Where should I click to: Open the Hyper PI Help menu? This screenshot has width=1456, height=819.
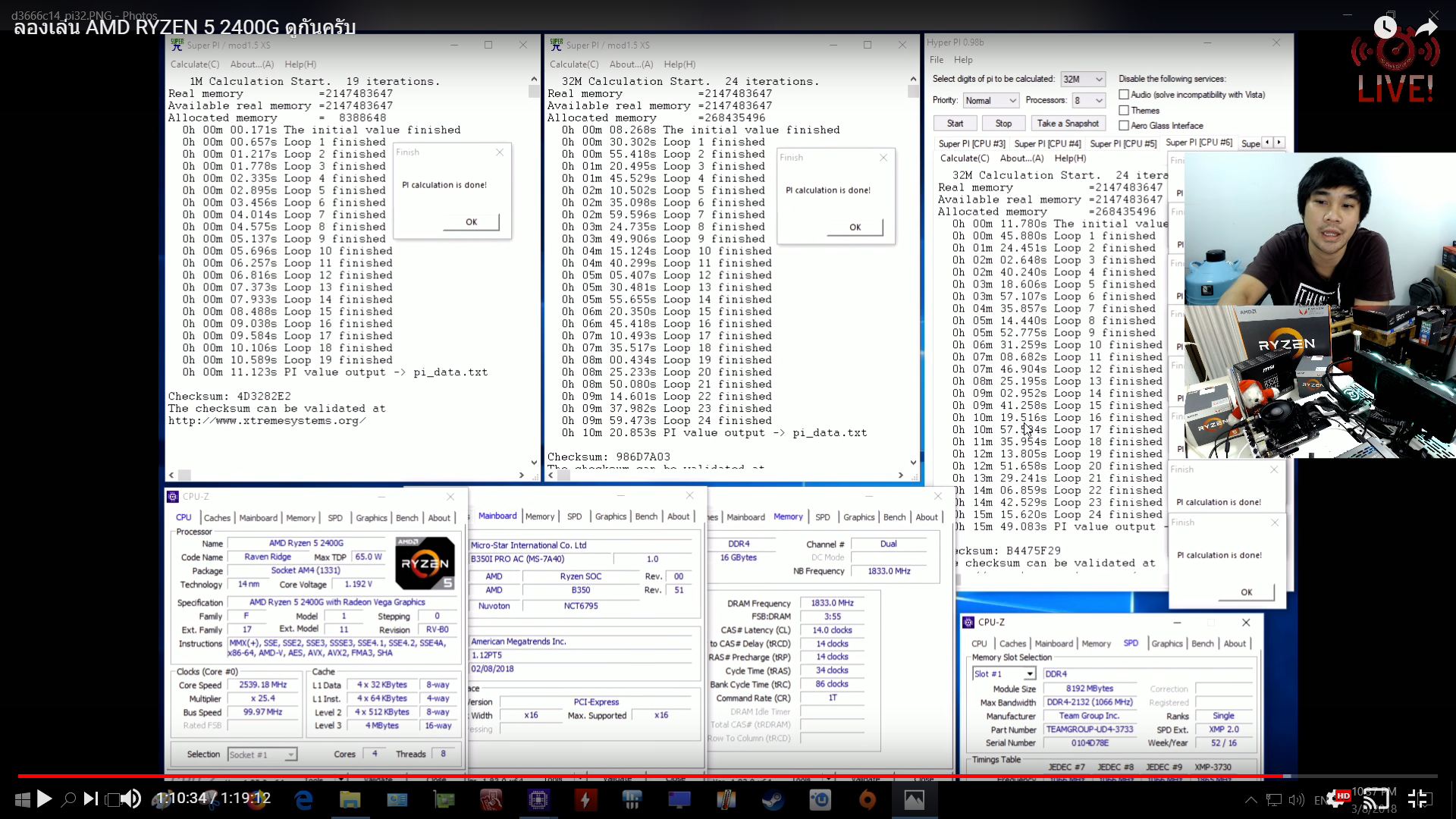click(963, 60)
